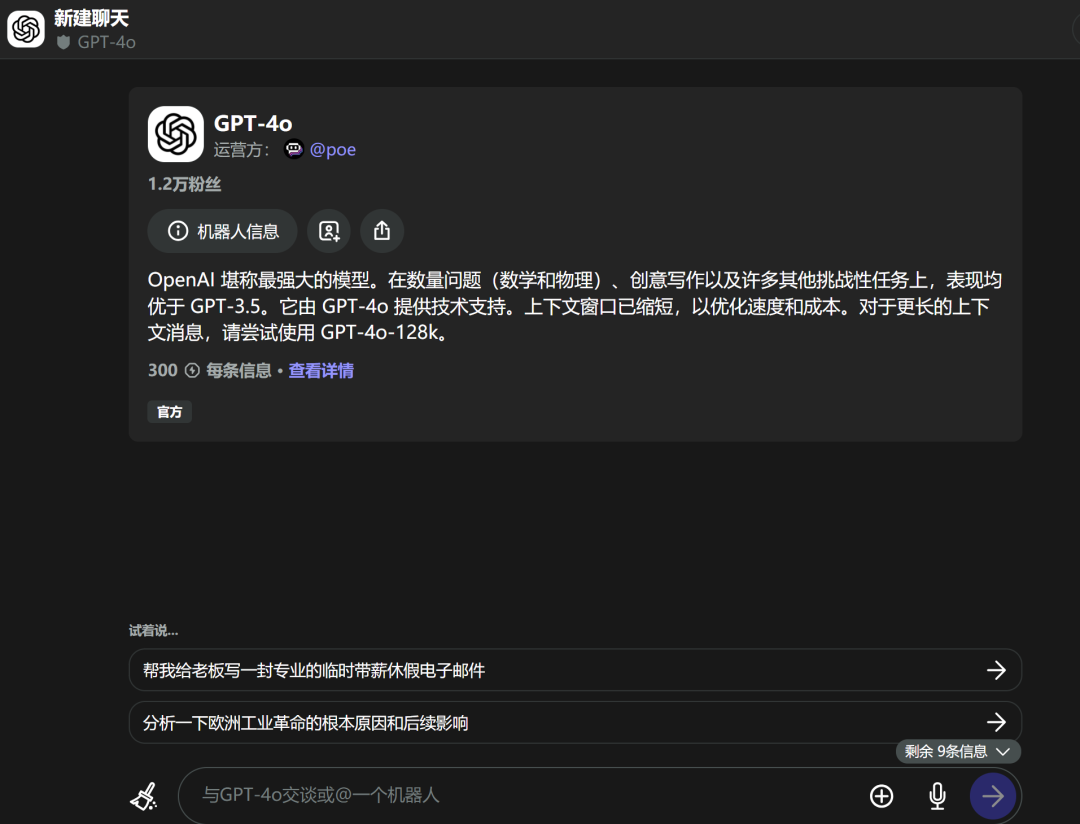Click the 官方 official tag
This screenshot has width=1080, height=824.
[x=169, y=412]
